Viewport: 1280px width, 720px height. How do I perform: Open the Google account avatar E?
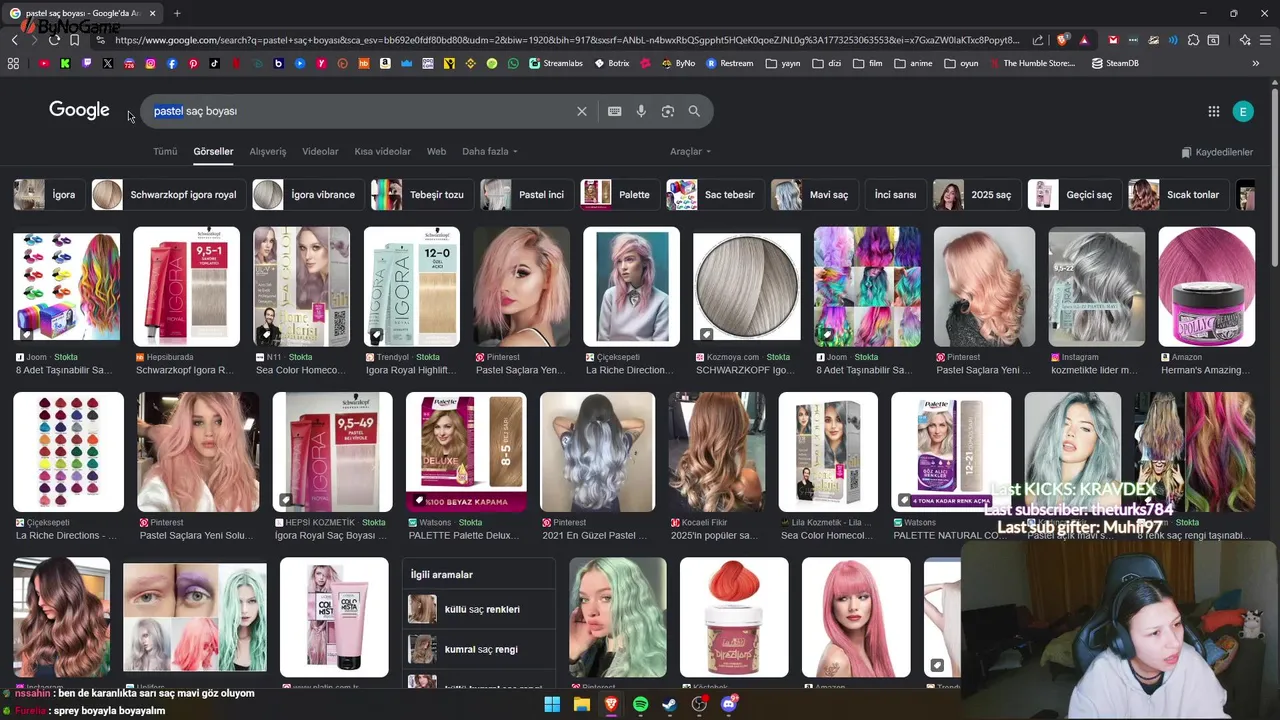point(1243,111)
